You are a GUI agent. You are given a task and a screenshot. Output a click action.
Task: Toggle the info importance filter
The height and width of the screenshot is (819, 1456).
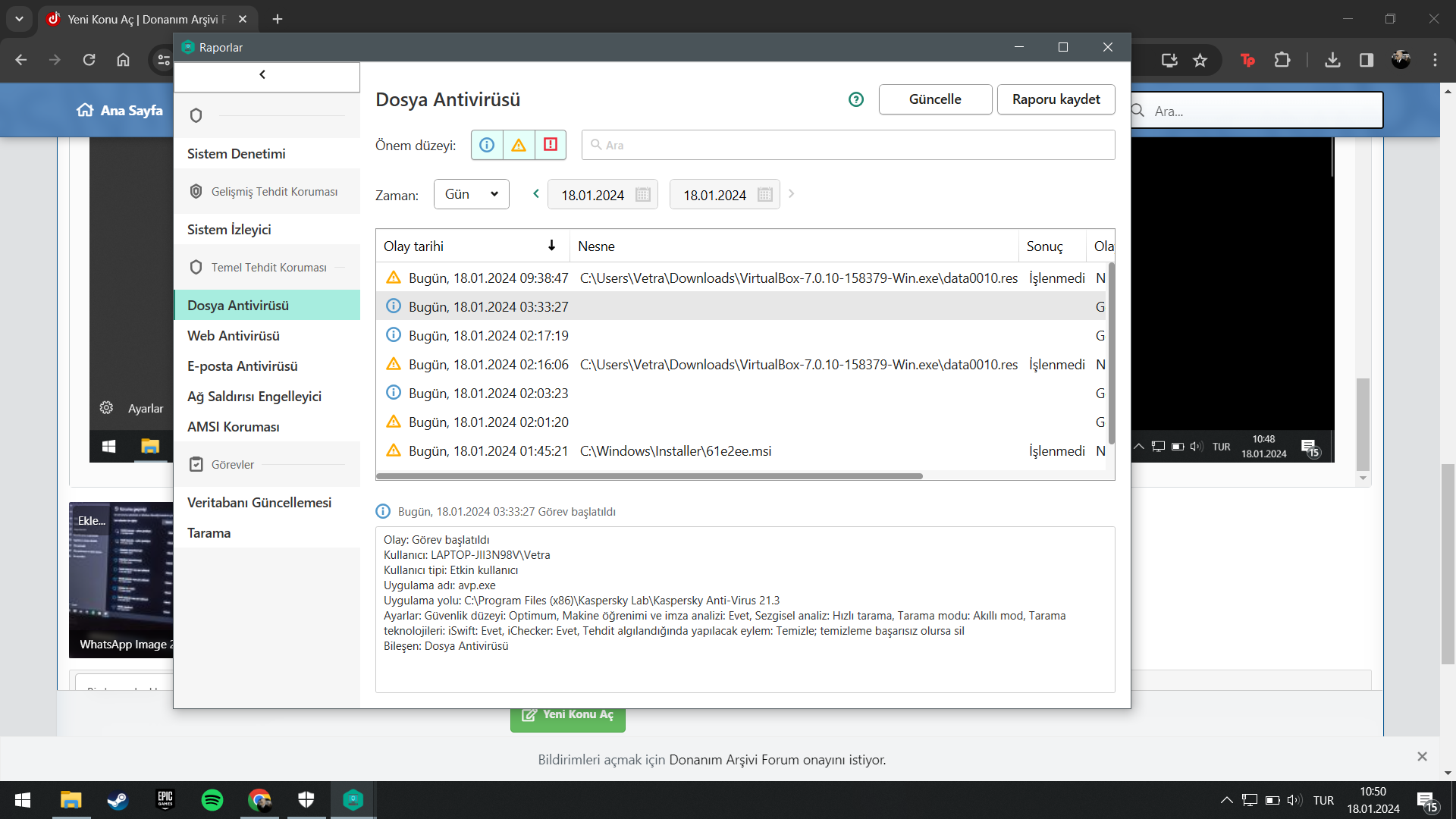pyautogui.click(x=487, y=145)
